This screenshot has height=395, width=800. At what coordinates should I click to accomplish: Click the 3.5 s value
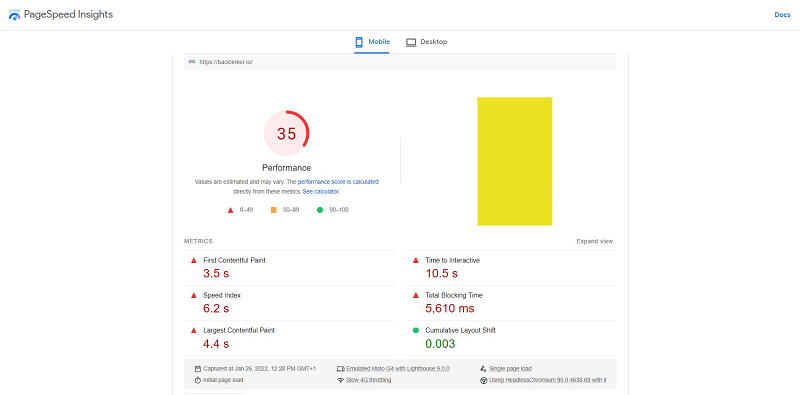(216, 273)
